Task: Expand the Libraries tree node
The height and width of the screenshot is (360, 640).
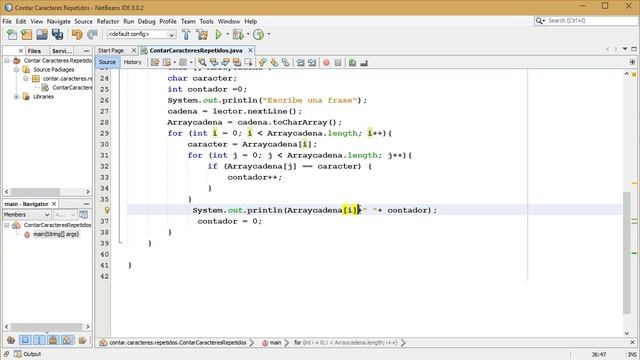Action: pyautogui.click(x=16, y=97)
